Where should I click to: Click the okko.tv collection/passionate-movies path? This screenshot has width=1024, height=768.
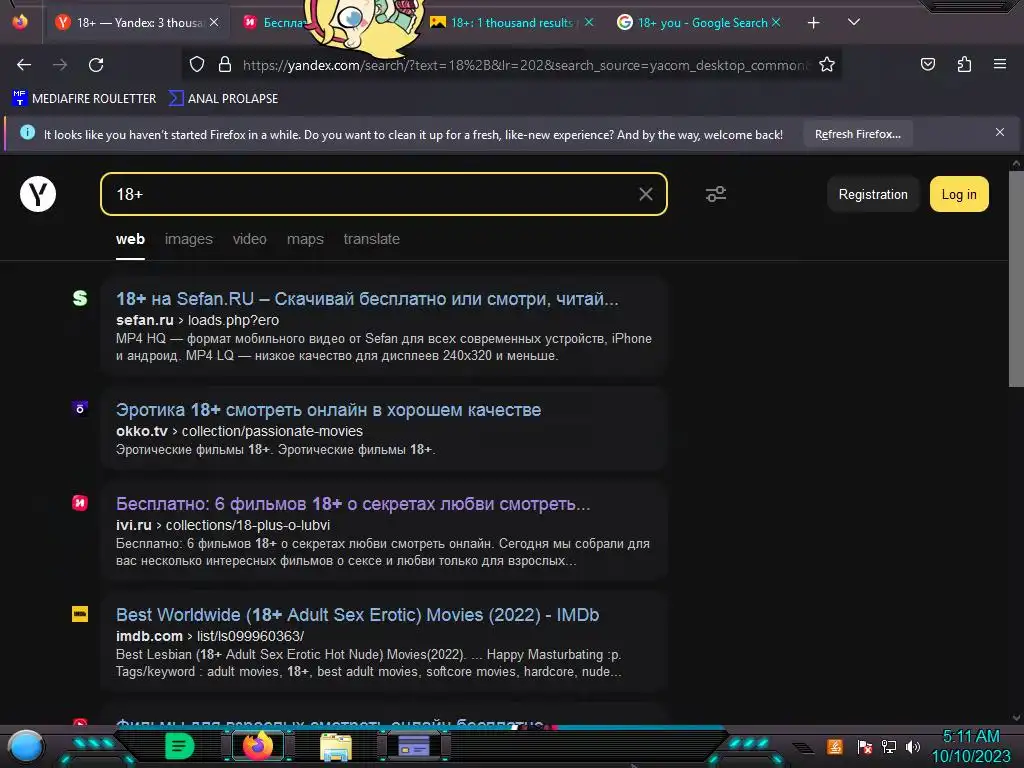click(272, 431)
